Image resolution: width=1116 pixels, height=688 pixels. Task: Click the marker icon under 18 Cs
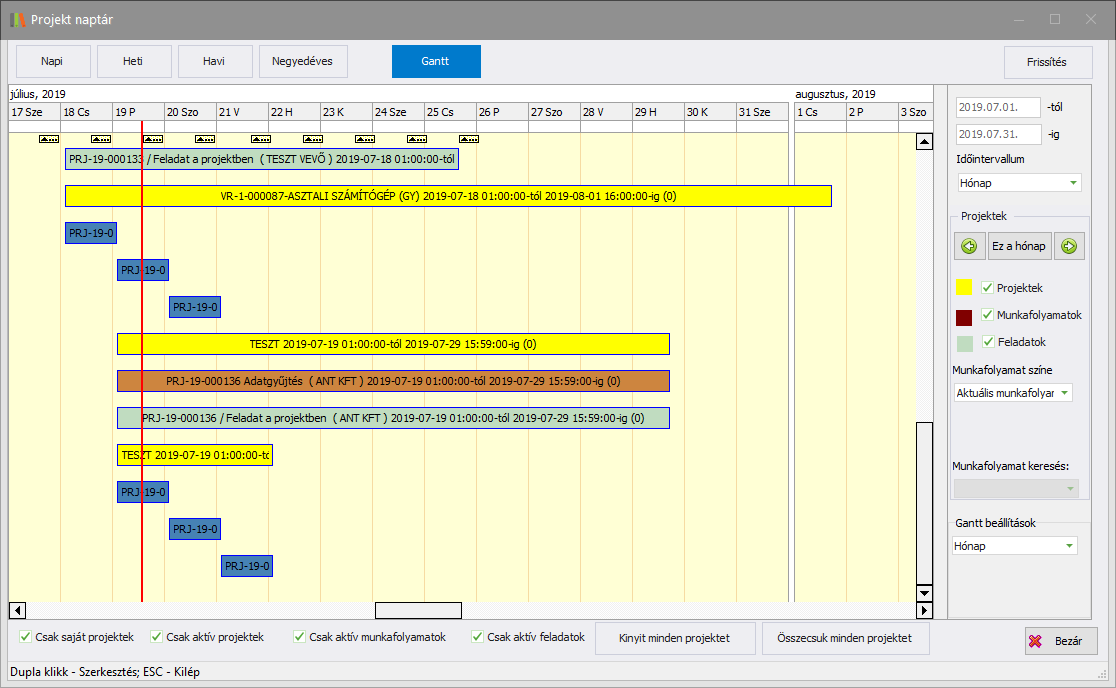pos(101,139)
